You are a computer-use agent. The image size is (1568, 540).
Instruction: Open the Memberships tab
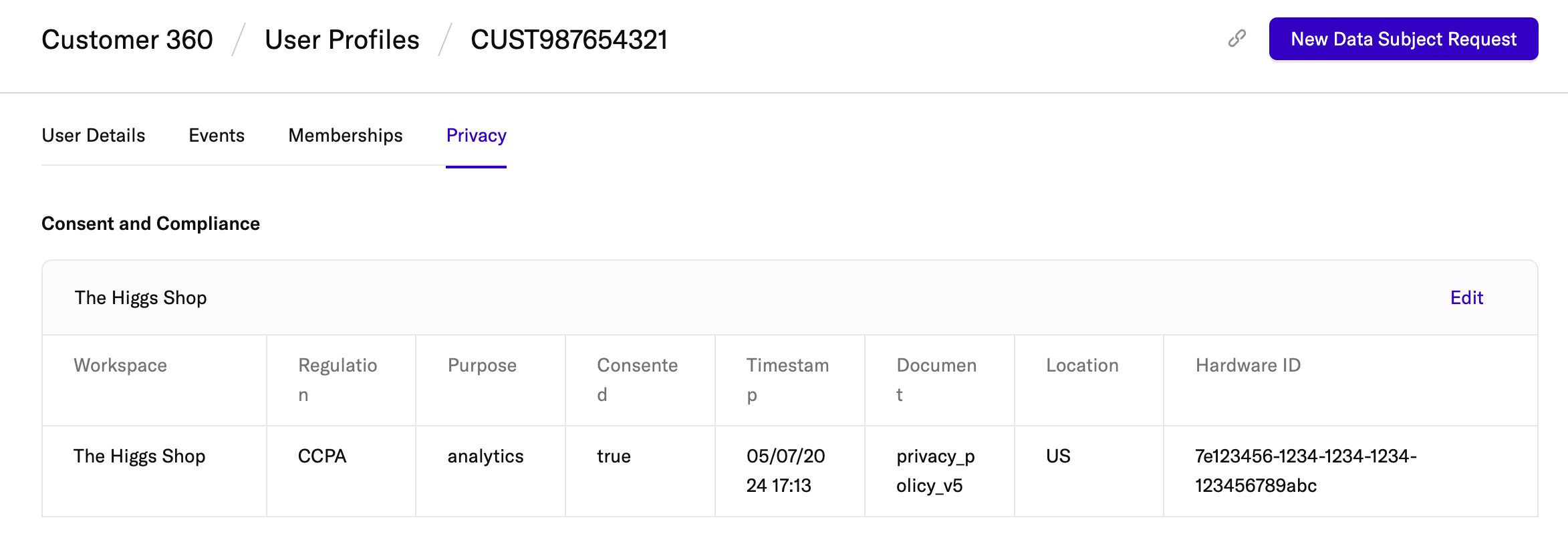(346, 136)
